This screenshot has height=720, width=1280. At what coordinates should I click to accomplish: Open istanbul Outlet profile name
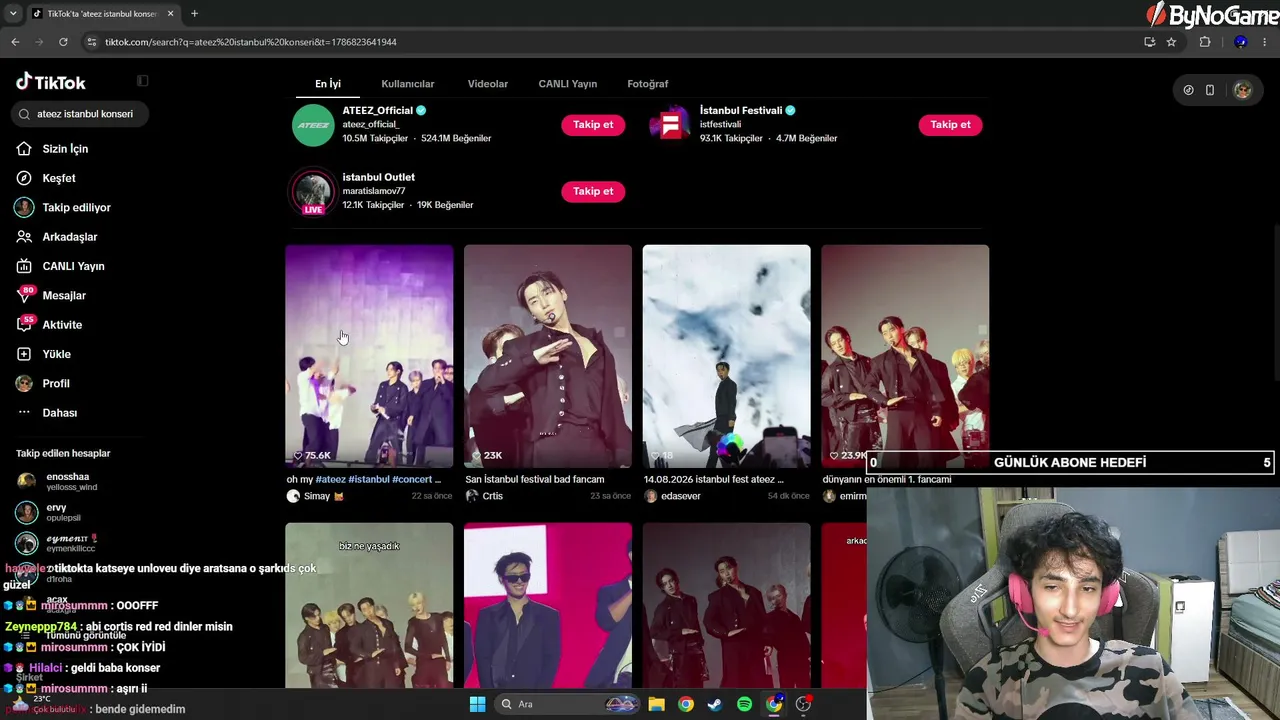pyautogui.click(x=379, y=177)
